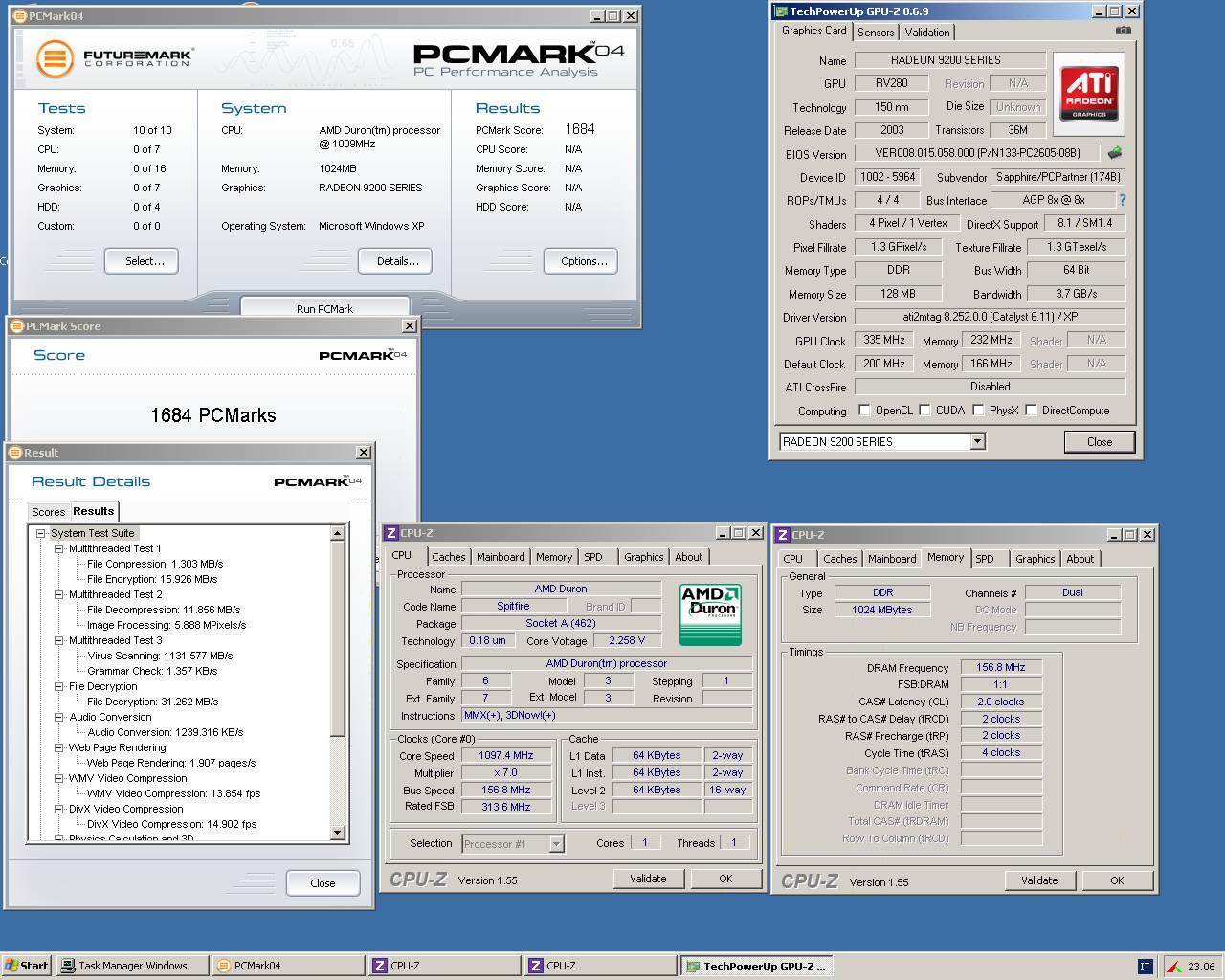Enable the OpenCL checkbox in GPU-Z
1225x980 pixels.
coord(864,411)
